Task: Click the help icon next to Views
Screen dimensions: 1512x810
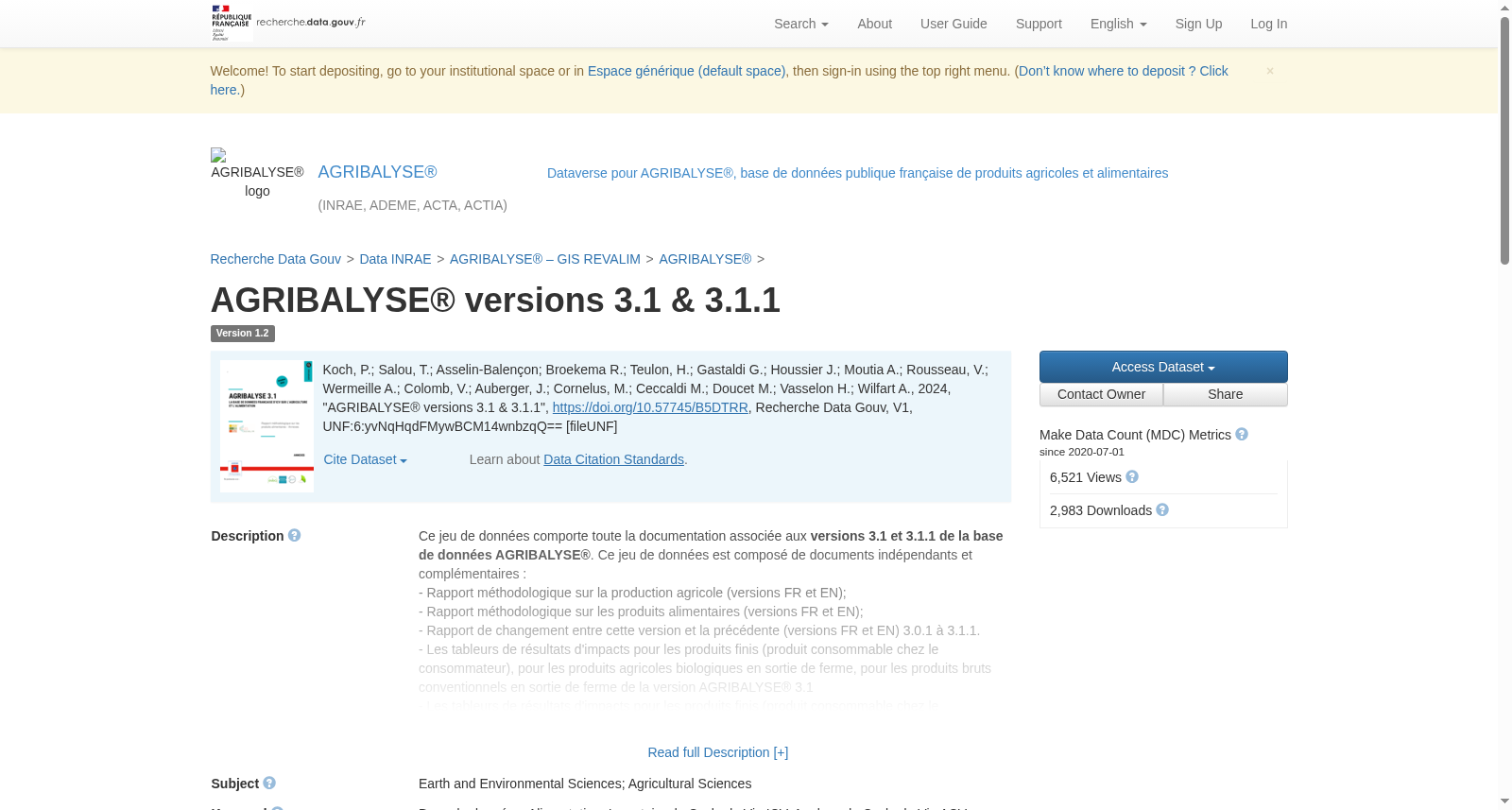Action: (1132, 477)
